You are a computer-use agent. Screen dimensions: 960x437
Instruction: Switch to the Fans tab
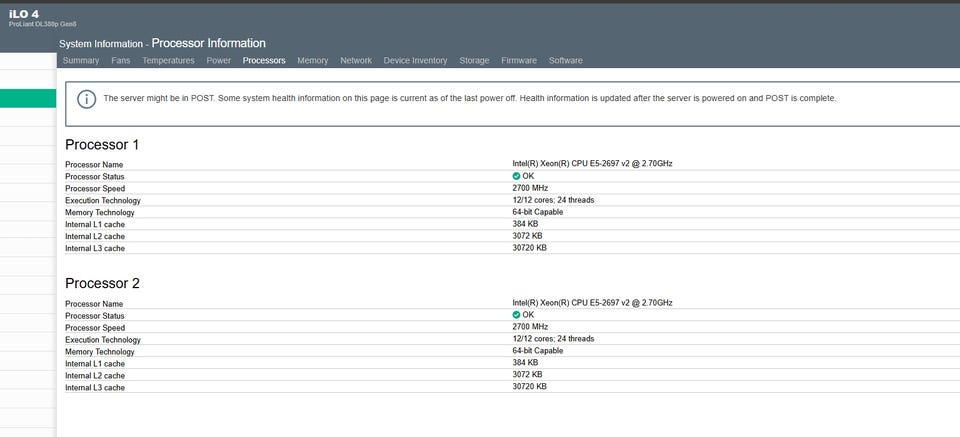121,61
